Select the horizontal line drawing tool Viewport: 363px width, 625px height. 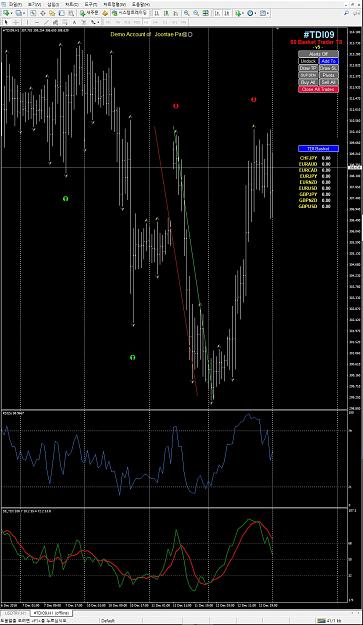(x=37, y=22)
